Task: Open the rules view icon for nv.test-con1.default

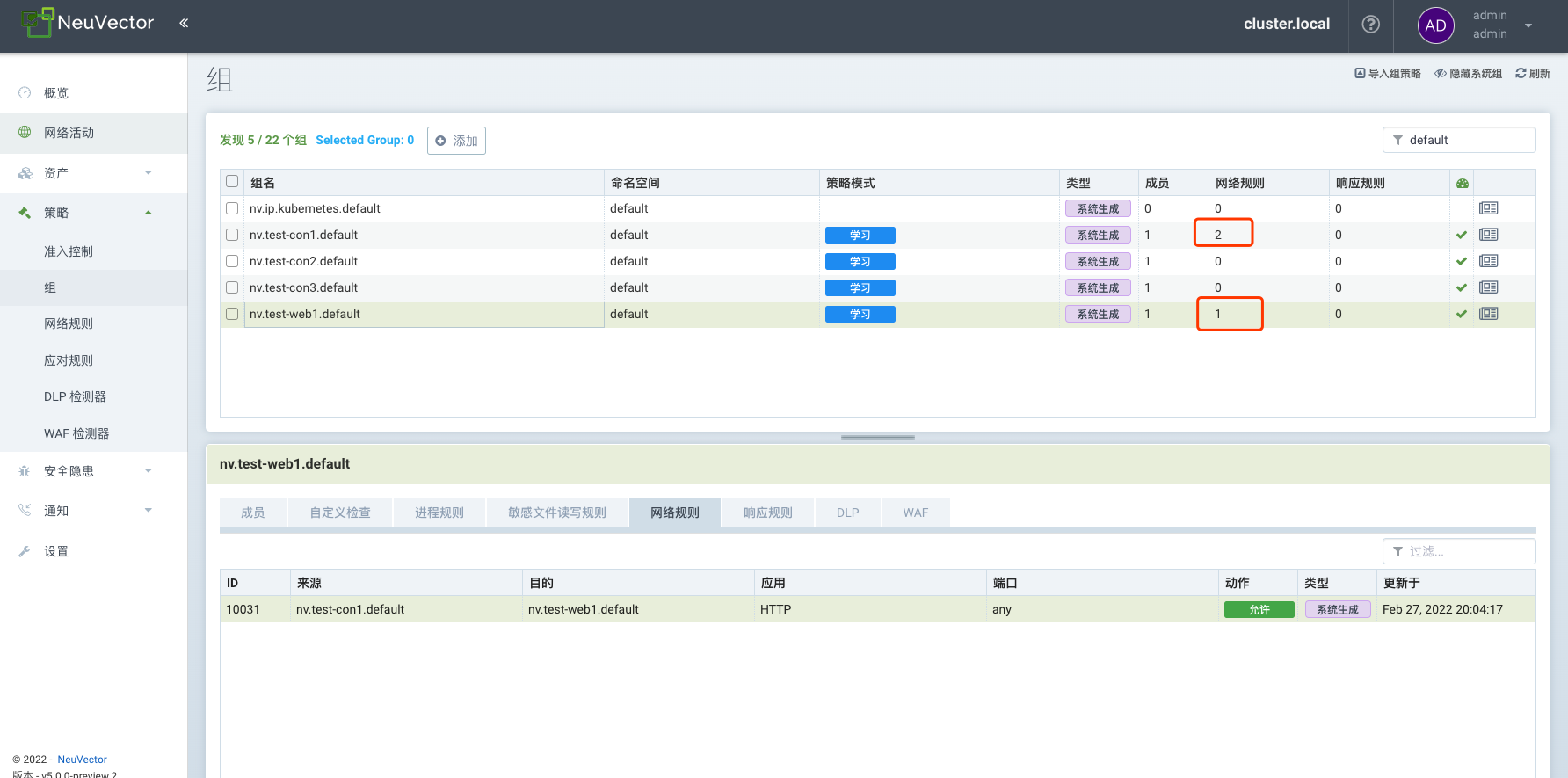Action: click(1488, 235)
